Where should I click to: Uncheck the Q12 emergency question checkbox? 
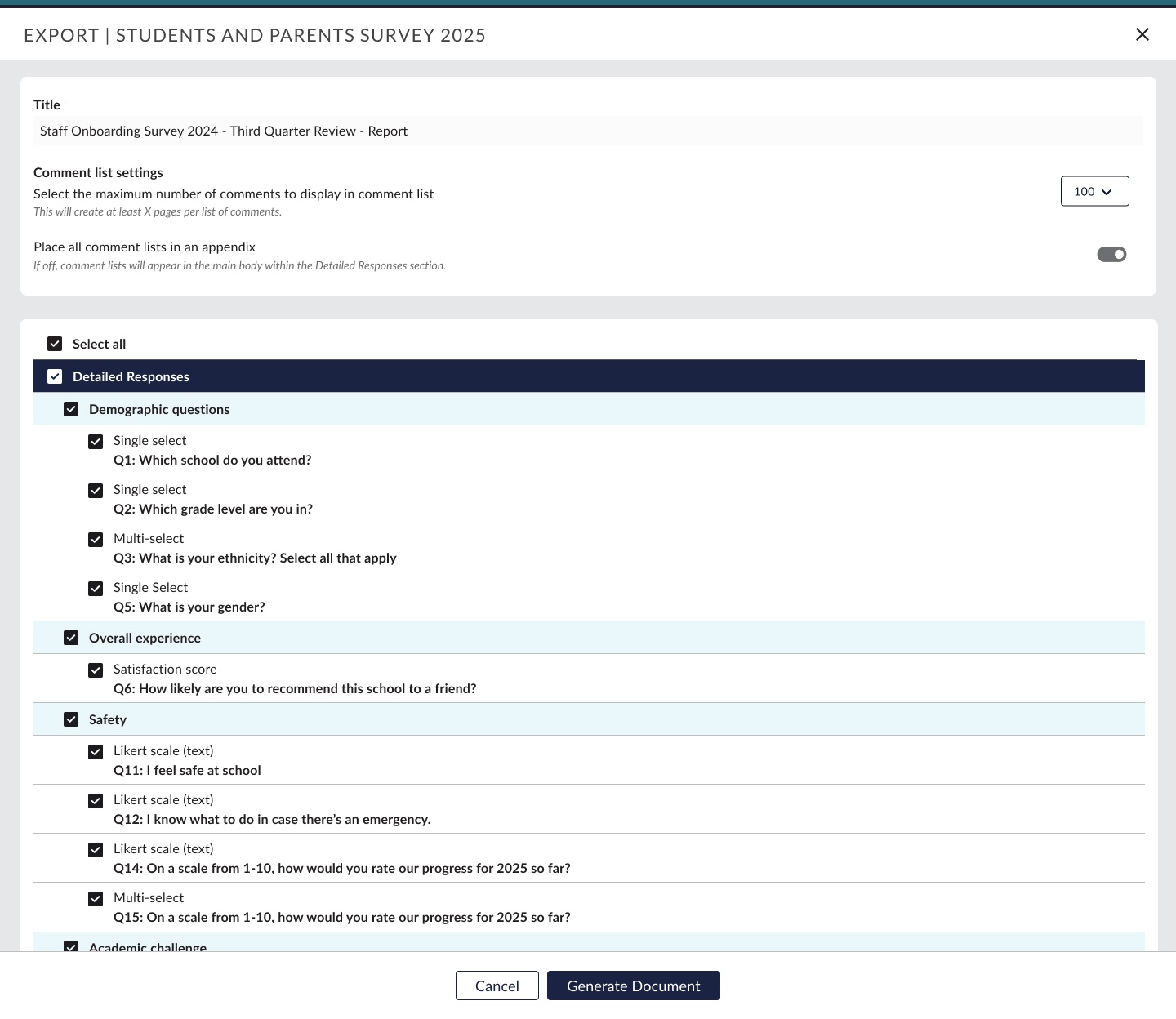96,801
